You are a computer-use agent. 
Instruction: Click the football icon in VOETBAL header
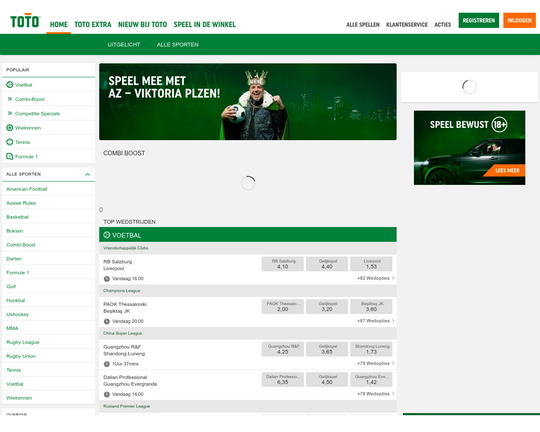pos(106,235)
